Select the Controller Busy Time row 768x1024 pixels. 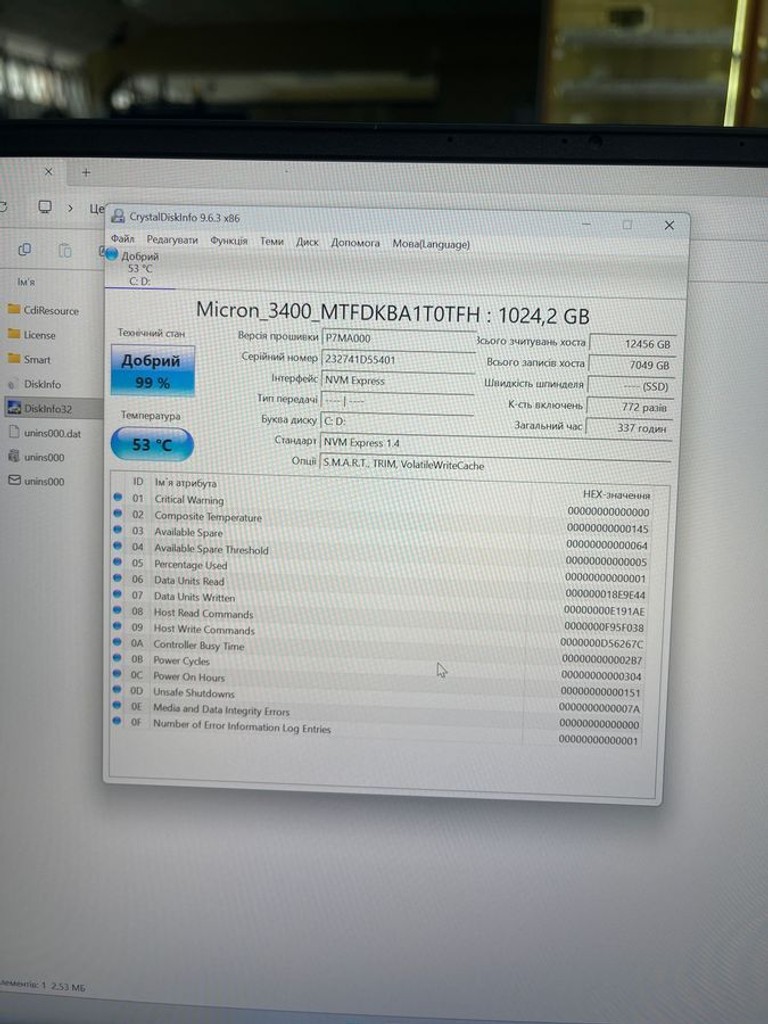[377, 650]
